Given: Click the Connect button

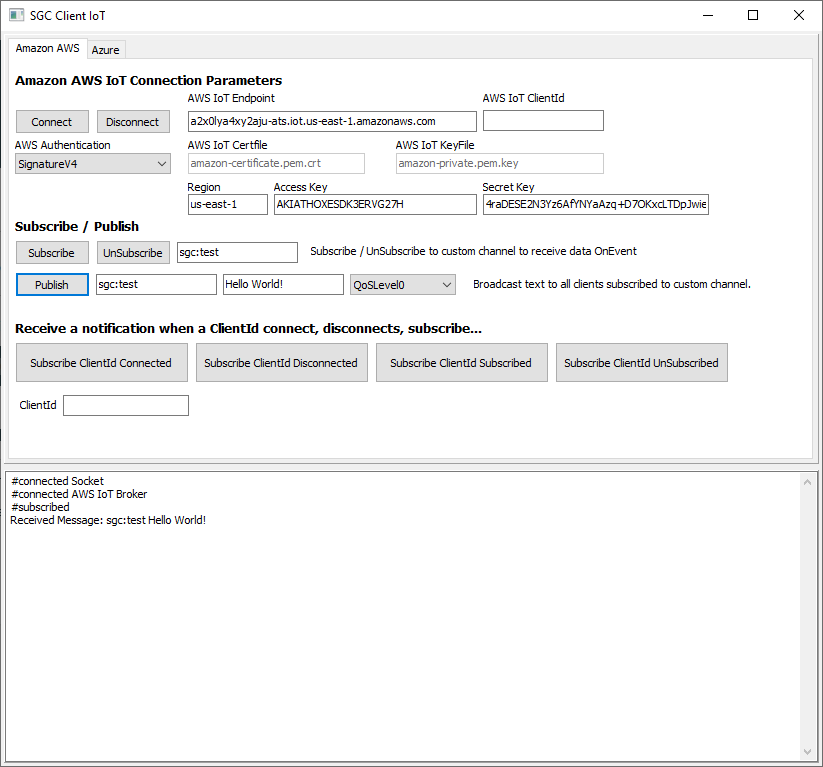Looking at the screenshot, I should (x=52, y=122).
